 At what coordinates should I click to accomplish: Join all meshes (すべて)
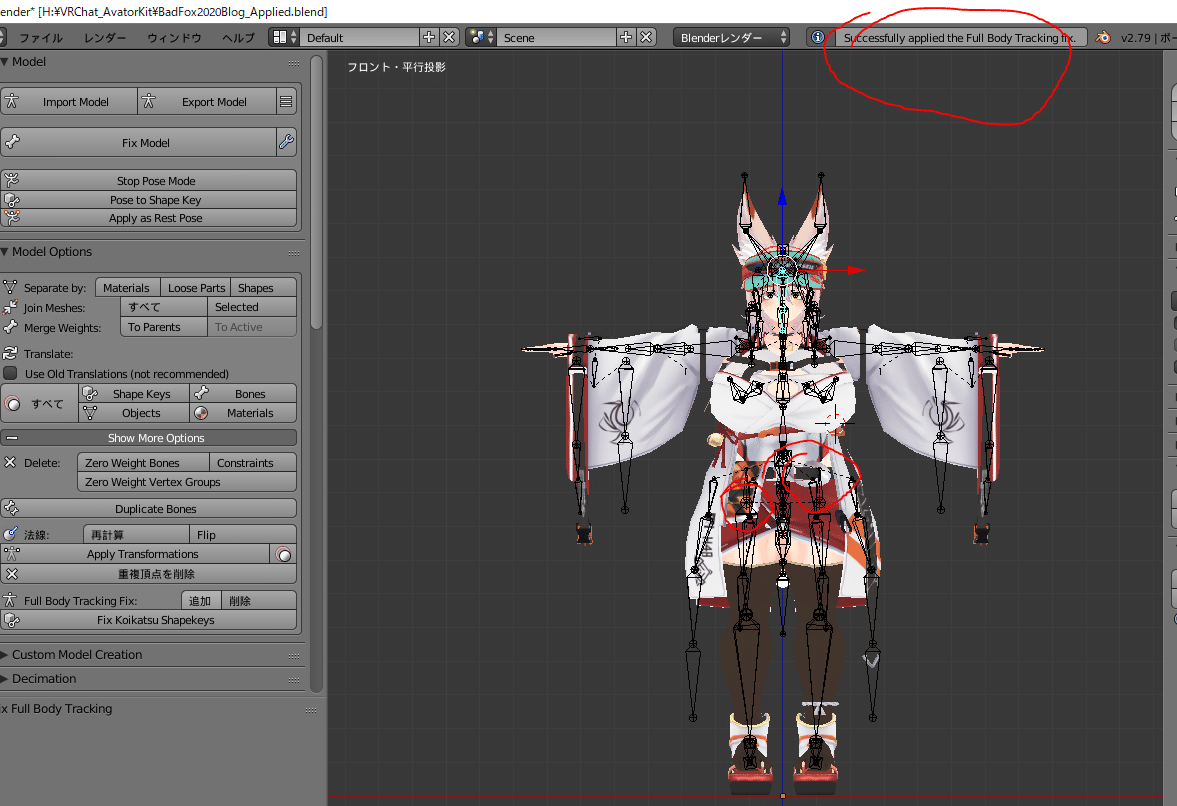pyautogui.click(x=164, y=307)
